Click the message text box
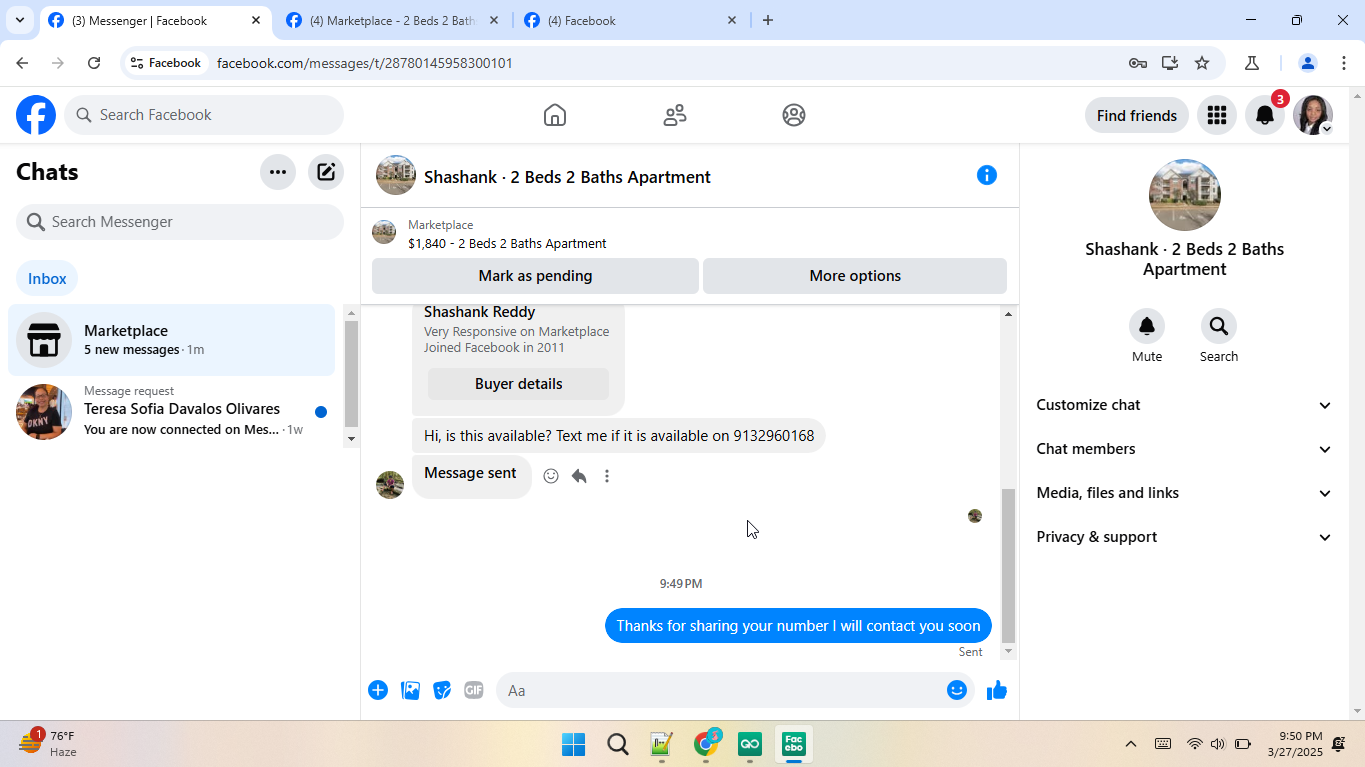Image resolution: width=1365 pixels, height=767 pixels. click(x=736, y=690)
